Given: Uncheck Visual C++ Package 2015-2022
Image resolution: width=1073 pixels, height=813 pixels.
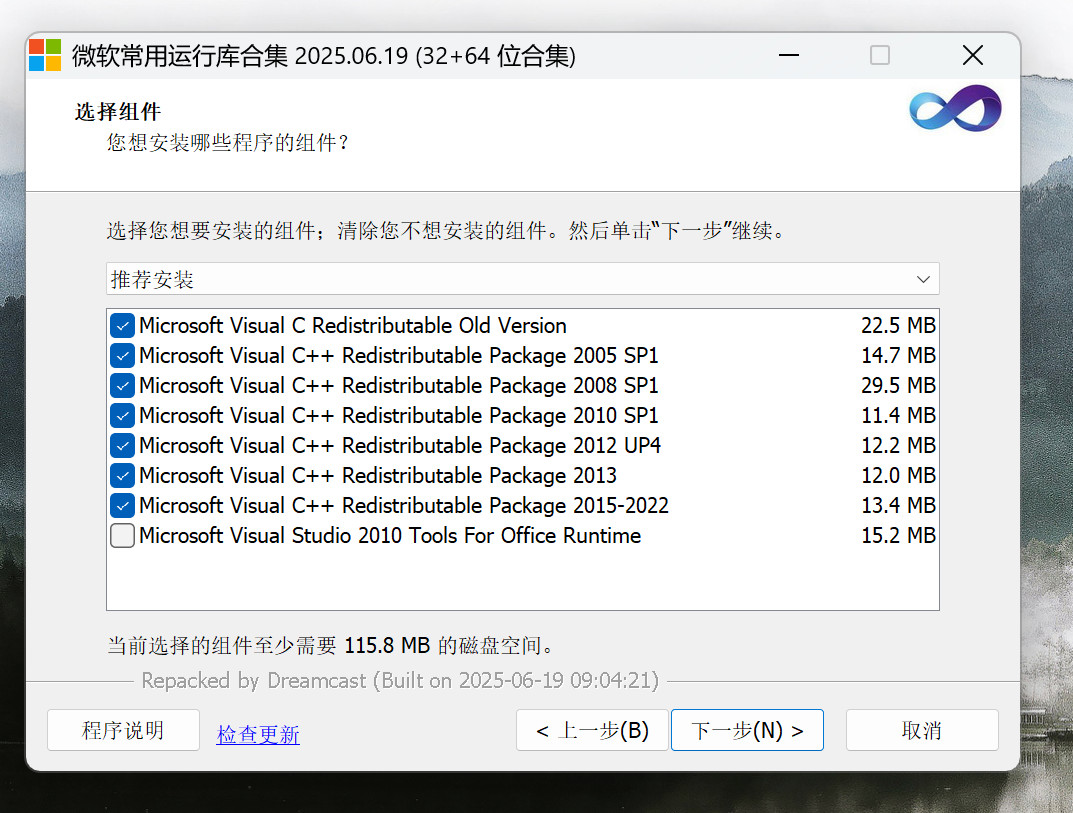Looking at the screenshot, I should click(x=122, y=506).
